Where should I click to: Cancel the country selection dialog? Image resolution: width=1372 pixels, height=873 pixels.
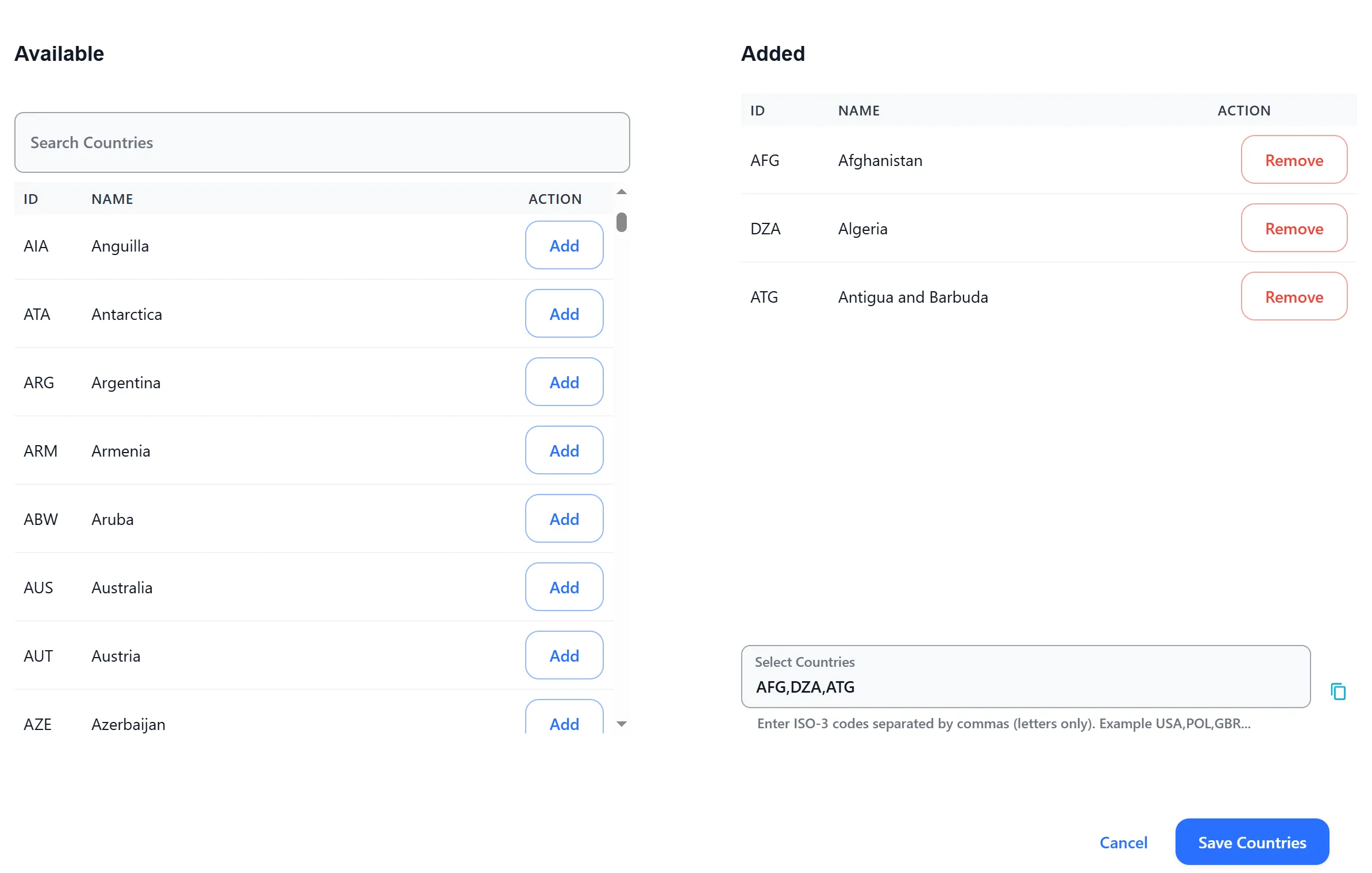click(1123, 843)
